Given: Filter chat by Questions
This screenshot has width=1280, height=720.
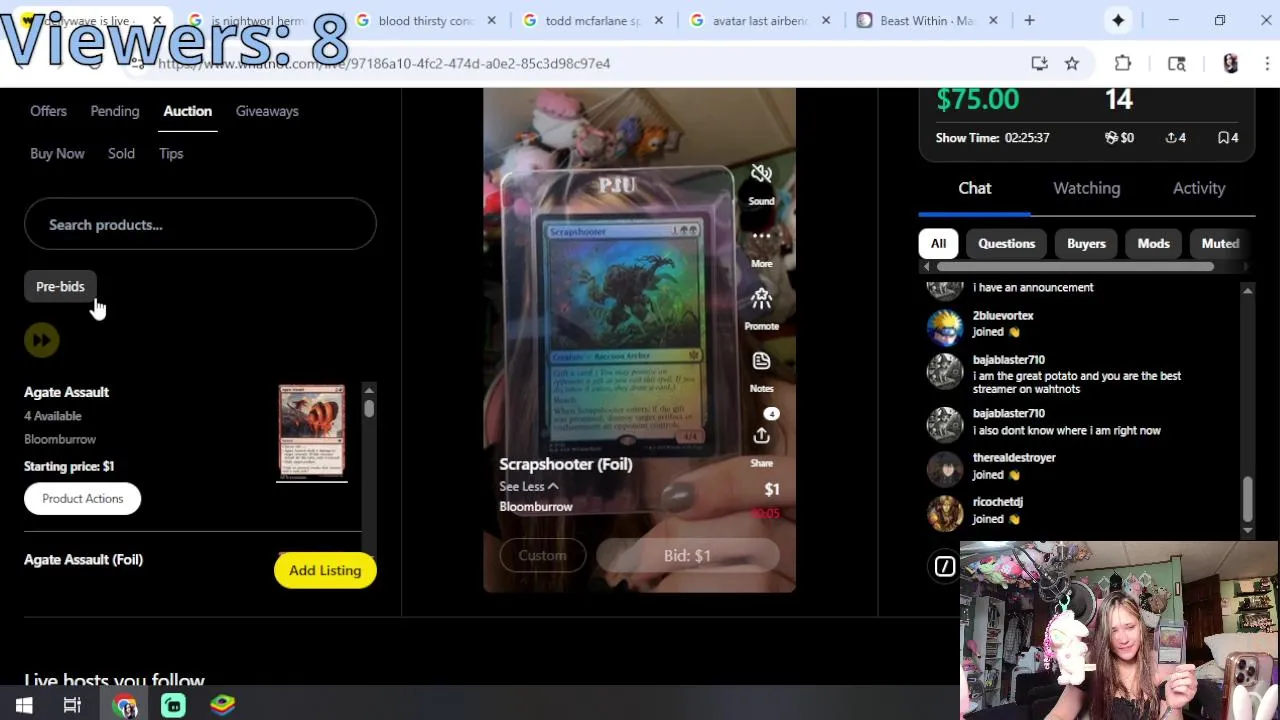Looking at the screenshot, I should pos(1006,243).
